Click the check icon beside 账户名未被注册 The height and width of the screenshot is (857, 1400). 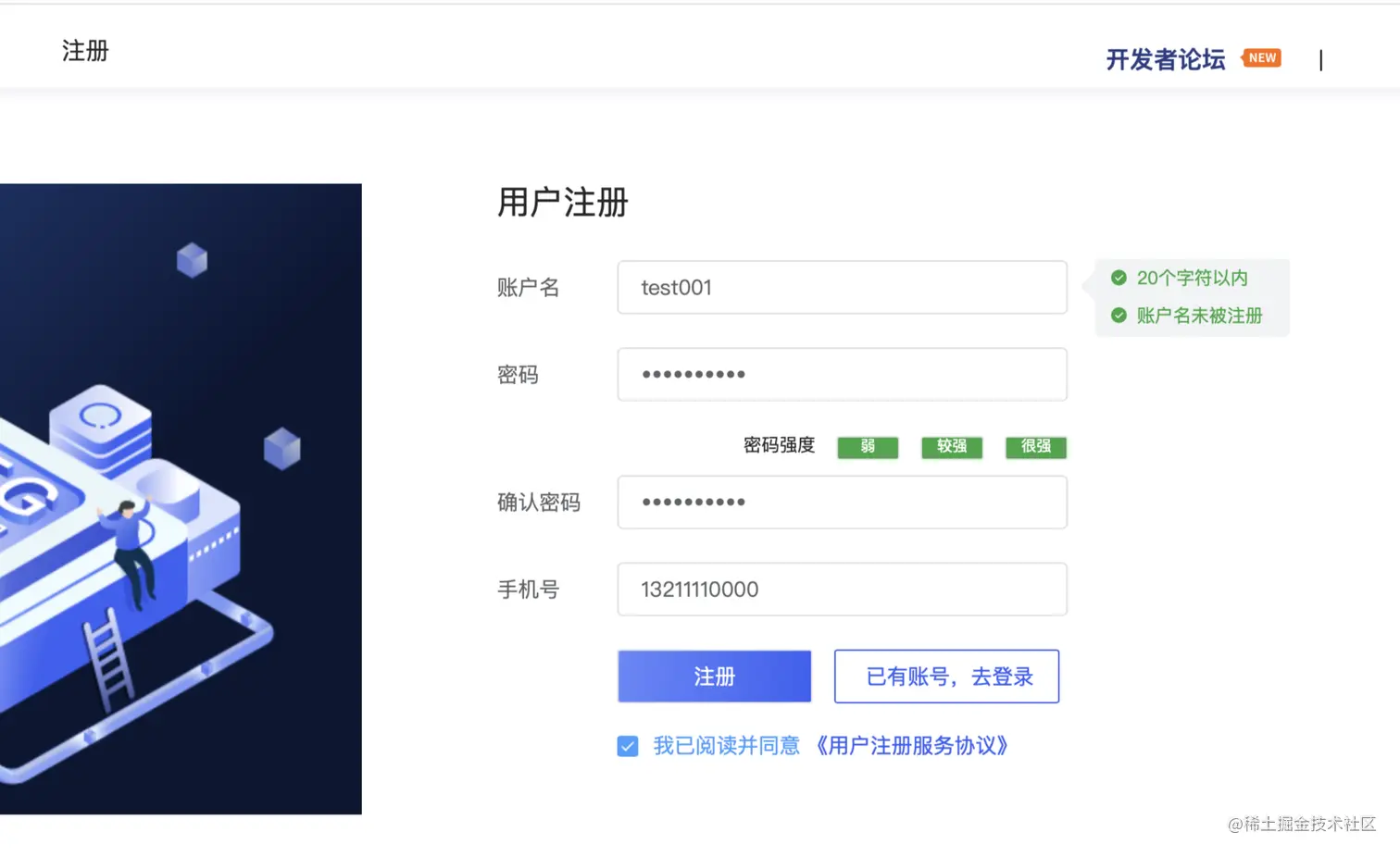click(1119, 316)
